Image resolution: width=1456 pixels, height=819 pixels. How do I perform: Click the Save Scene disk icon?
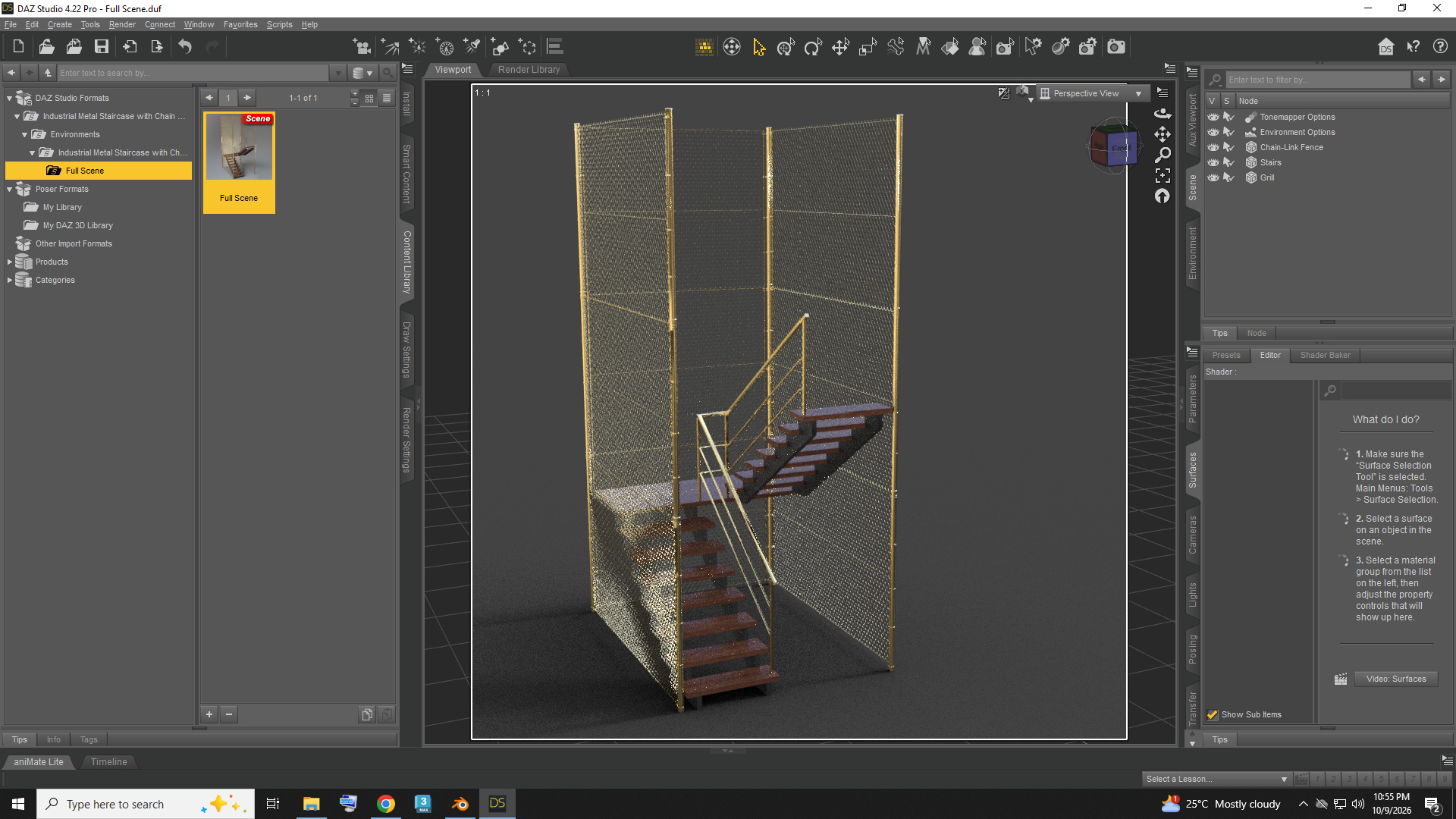101,47
